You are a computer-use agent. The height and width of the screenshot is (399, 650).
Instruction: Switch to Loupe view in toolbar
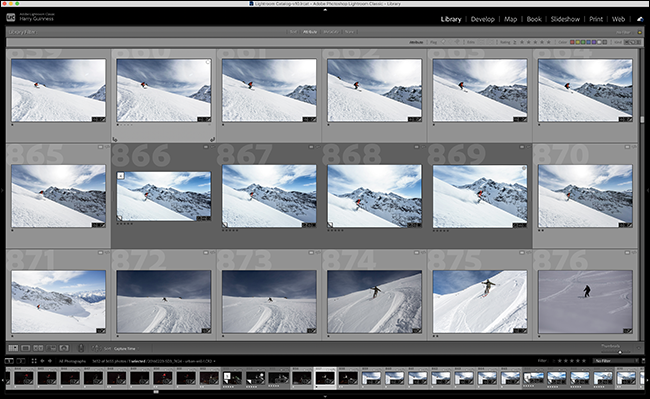[25, 348]
